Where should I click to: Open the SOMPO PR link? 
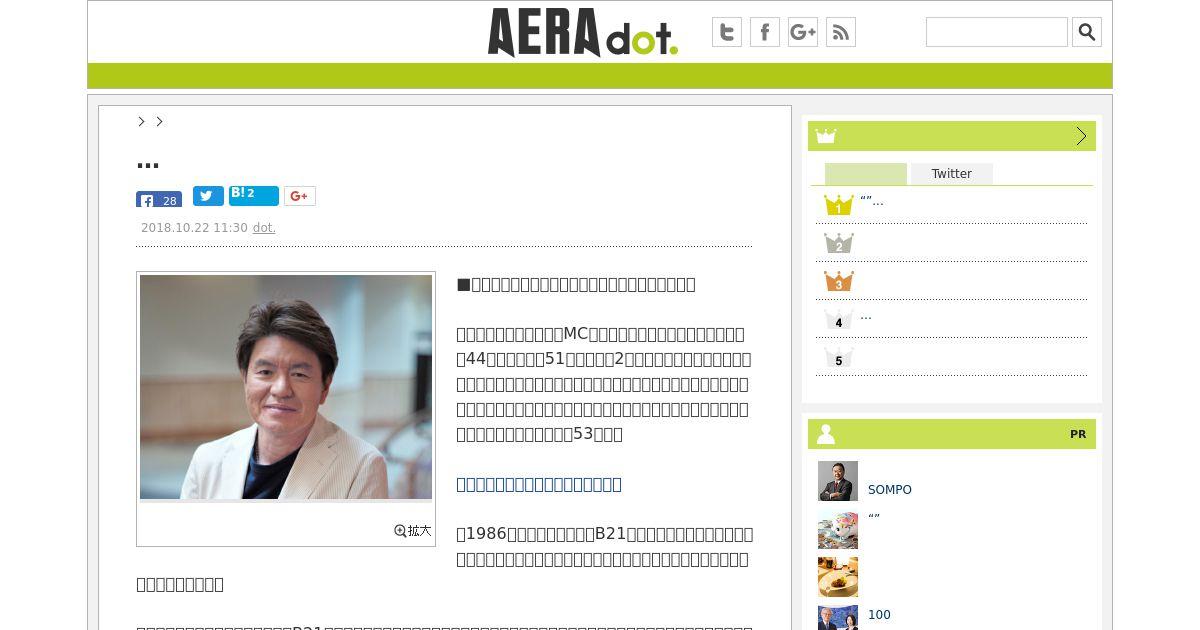point(890,490)
